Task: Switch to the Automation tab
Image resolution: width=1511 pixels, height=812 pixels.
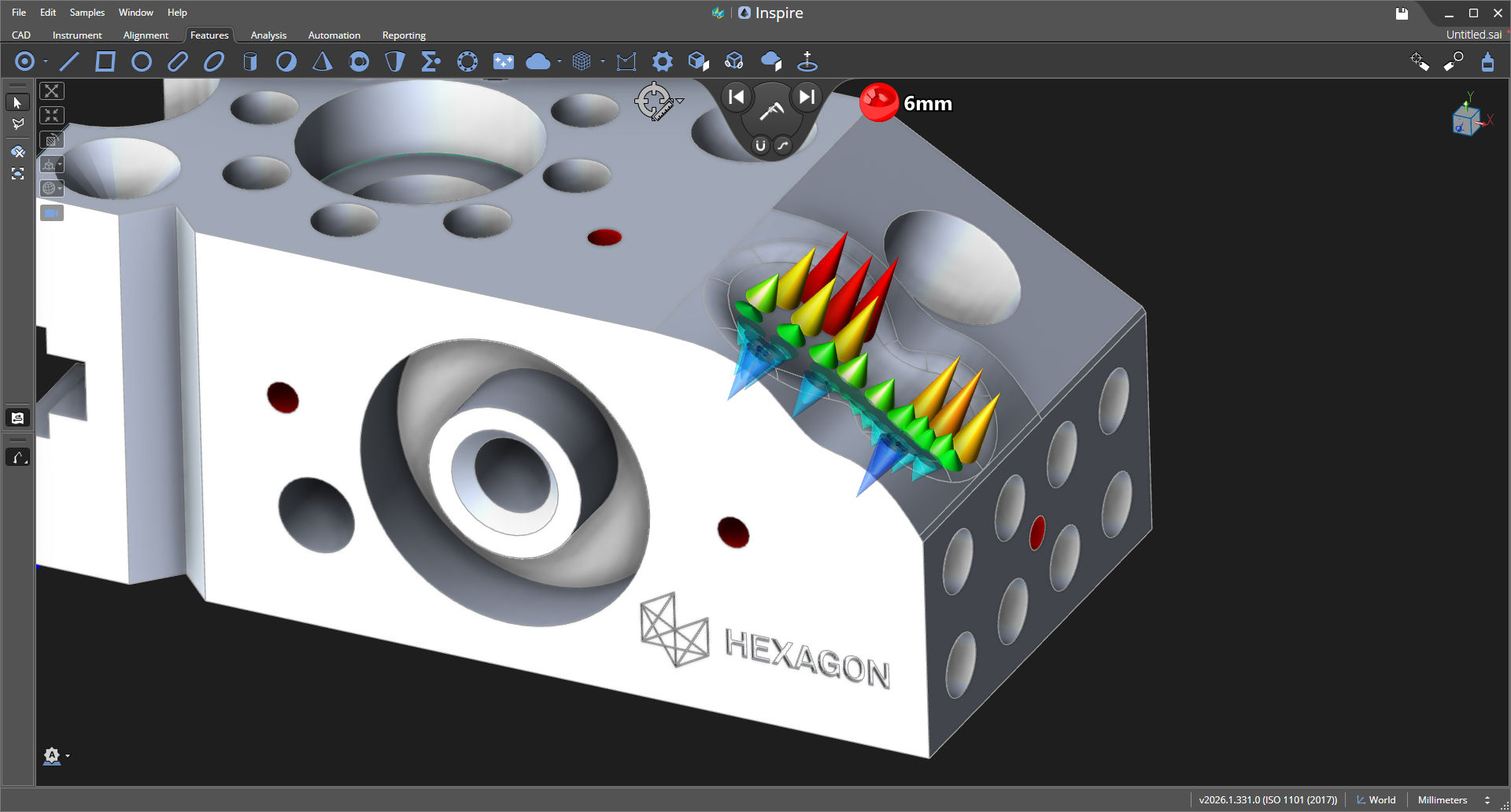Action: click(x=334, y=35)
